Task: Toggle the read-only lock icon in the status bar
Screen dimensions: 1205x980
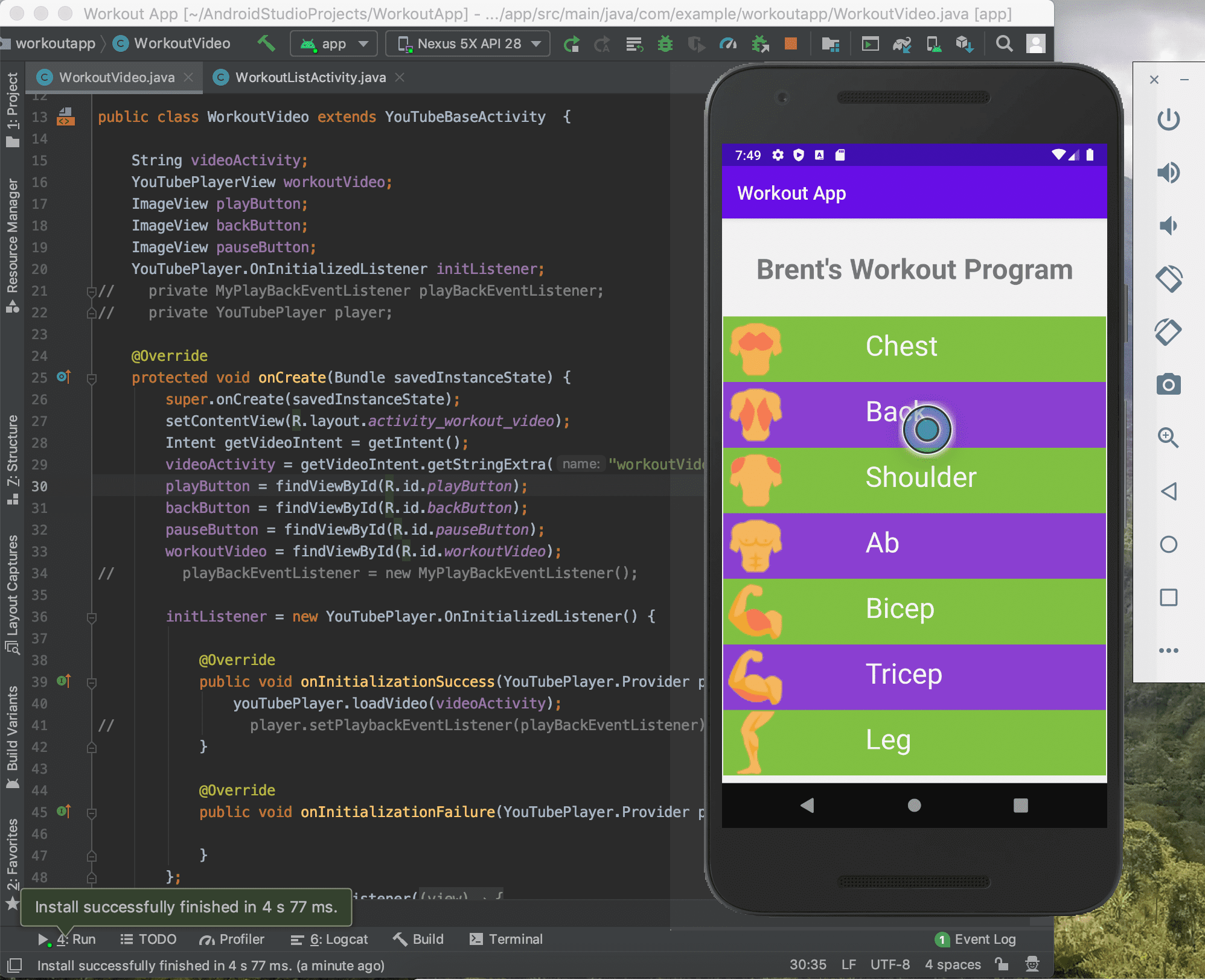Action: (1002, 964)
